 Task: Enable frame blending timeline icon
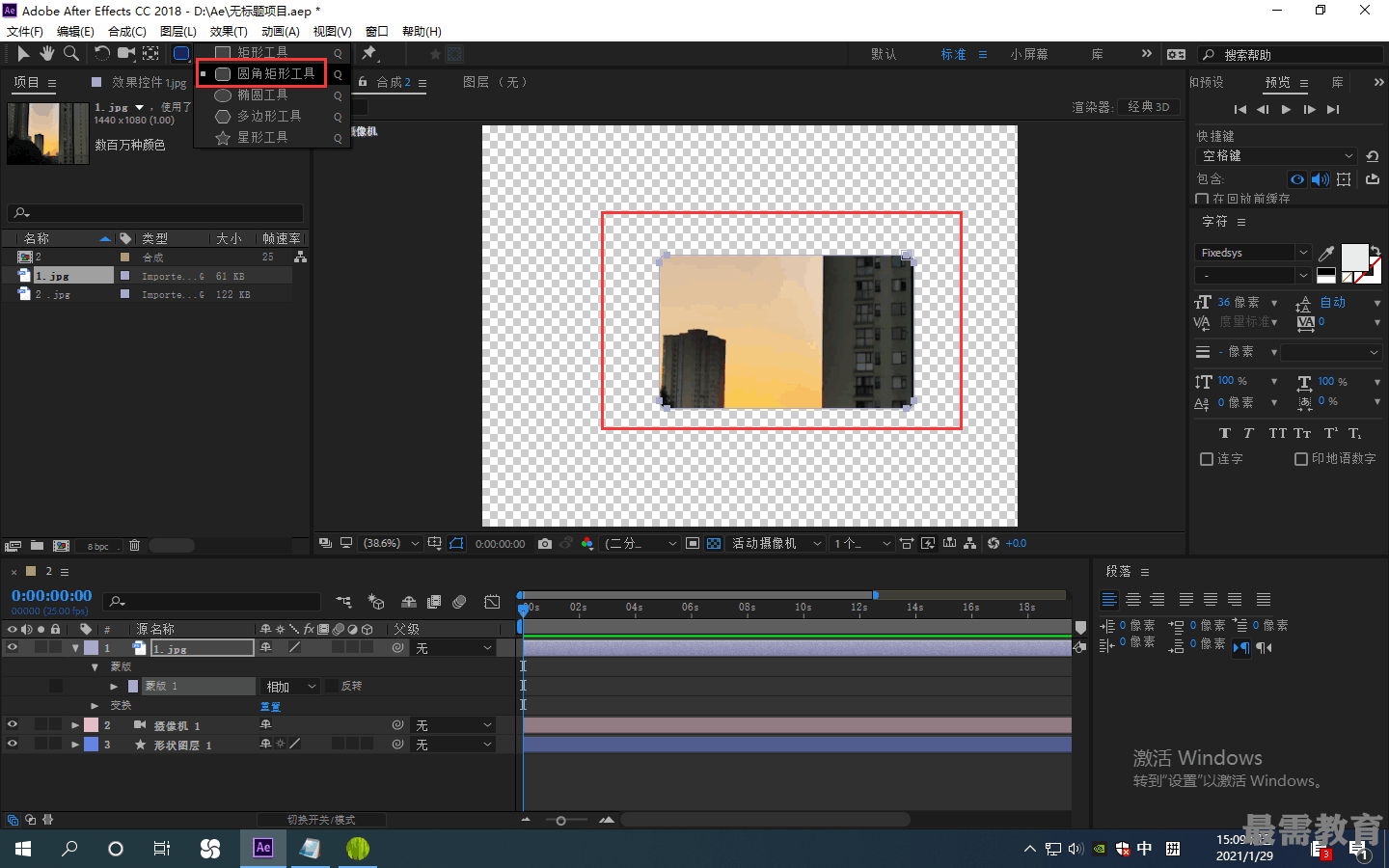tap(434, 602)
